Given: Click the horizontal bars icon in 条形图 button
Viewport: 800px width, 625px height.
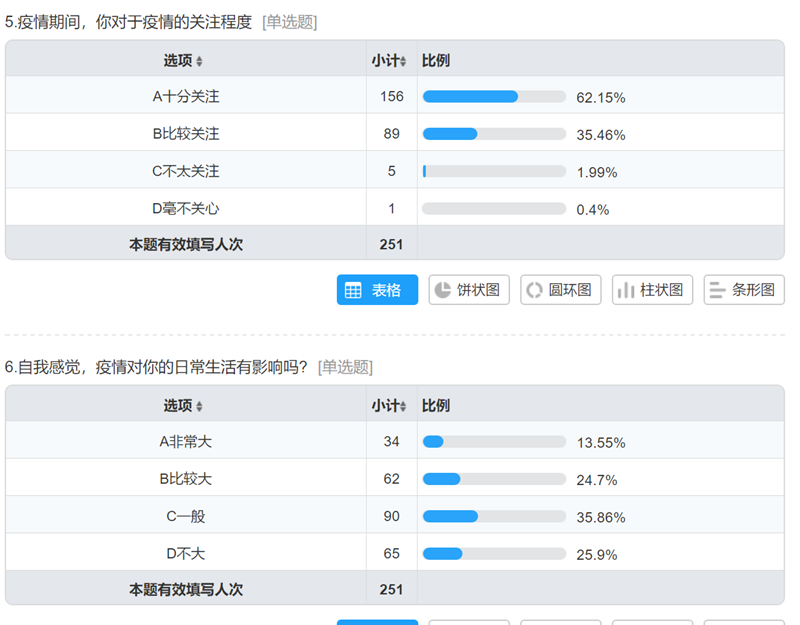Looking at the screenshot, I should (717, 290).
